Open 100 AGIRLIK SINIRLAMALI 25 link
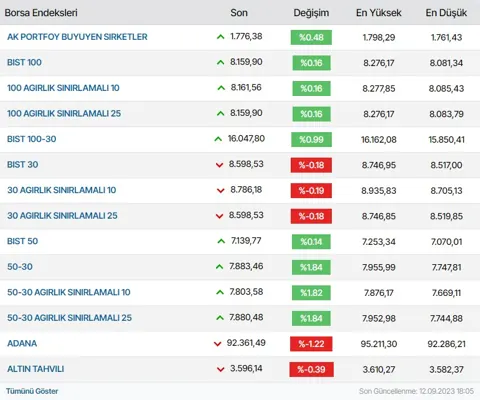480x400 pixels. coord(64,113)
